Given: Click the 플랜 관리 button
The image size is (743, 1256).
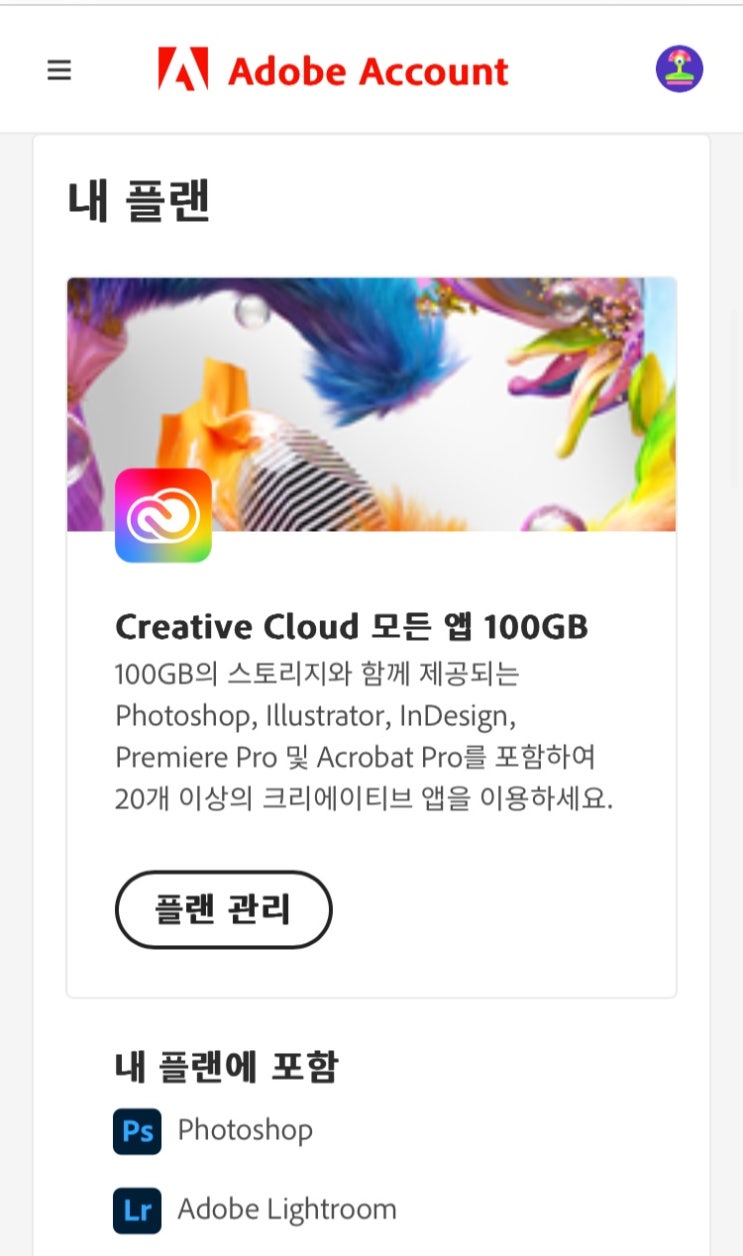Looking at the screenshot, I should [223, 909].
